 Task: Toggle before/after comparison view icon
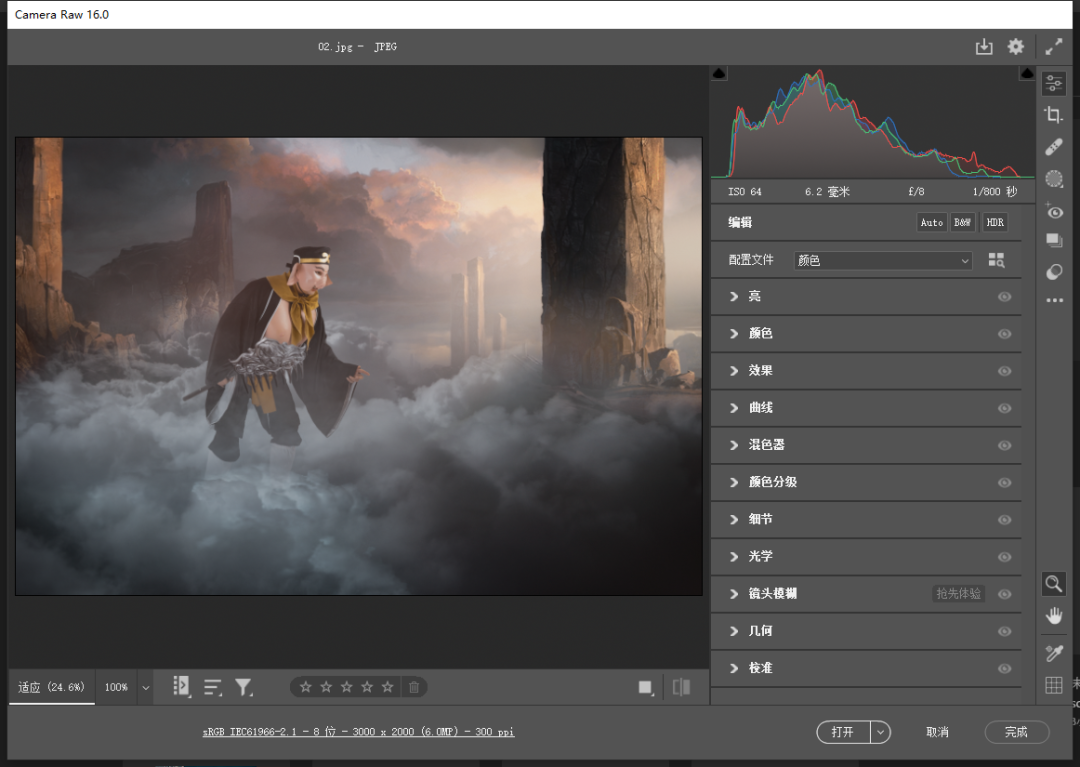click(681, 687)
